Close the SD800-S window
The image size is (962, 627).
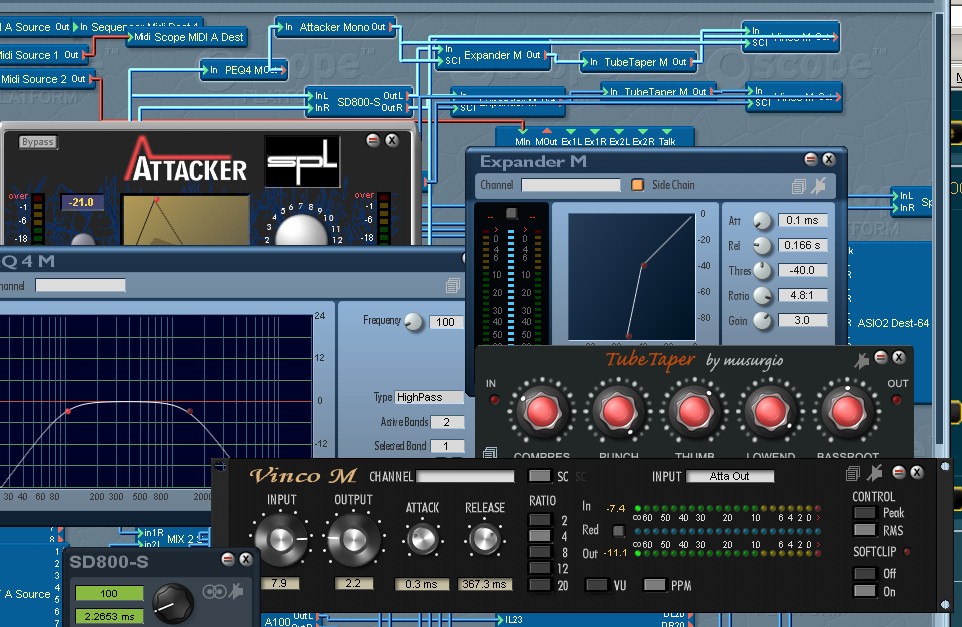(246, 559)
